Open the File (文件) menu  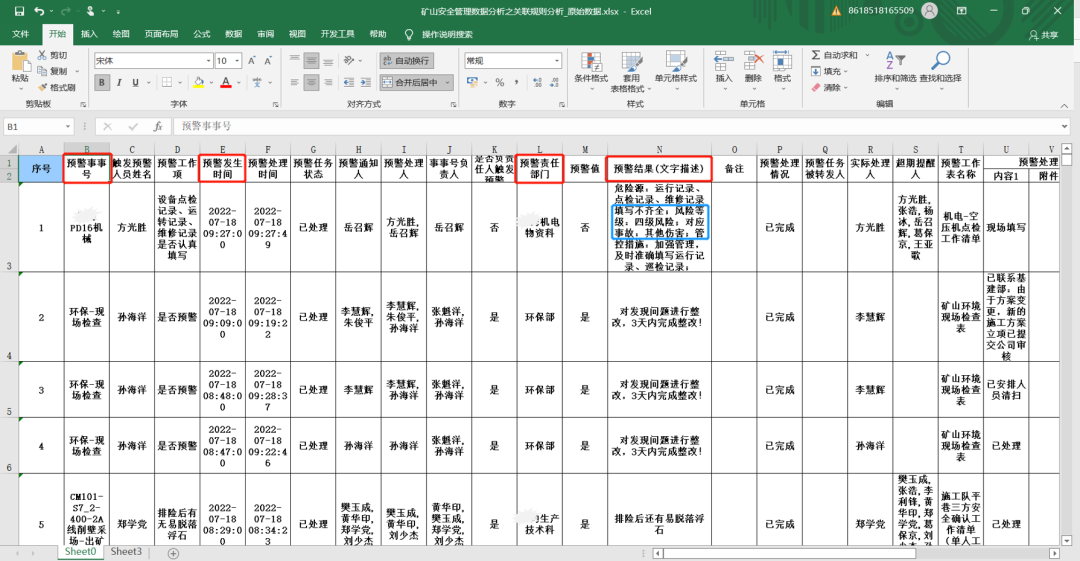point(21,34)
